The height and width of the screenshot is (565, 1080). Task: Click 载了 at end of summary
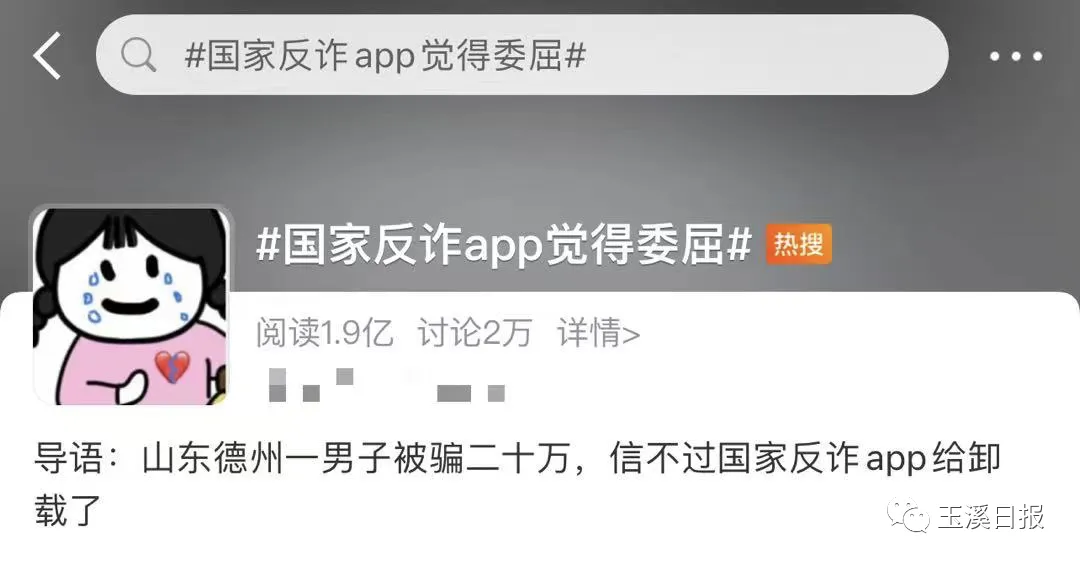pyautogui.click(x=68, y=511)
